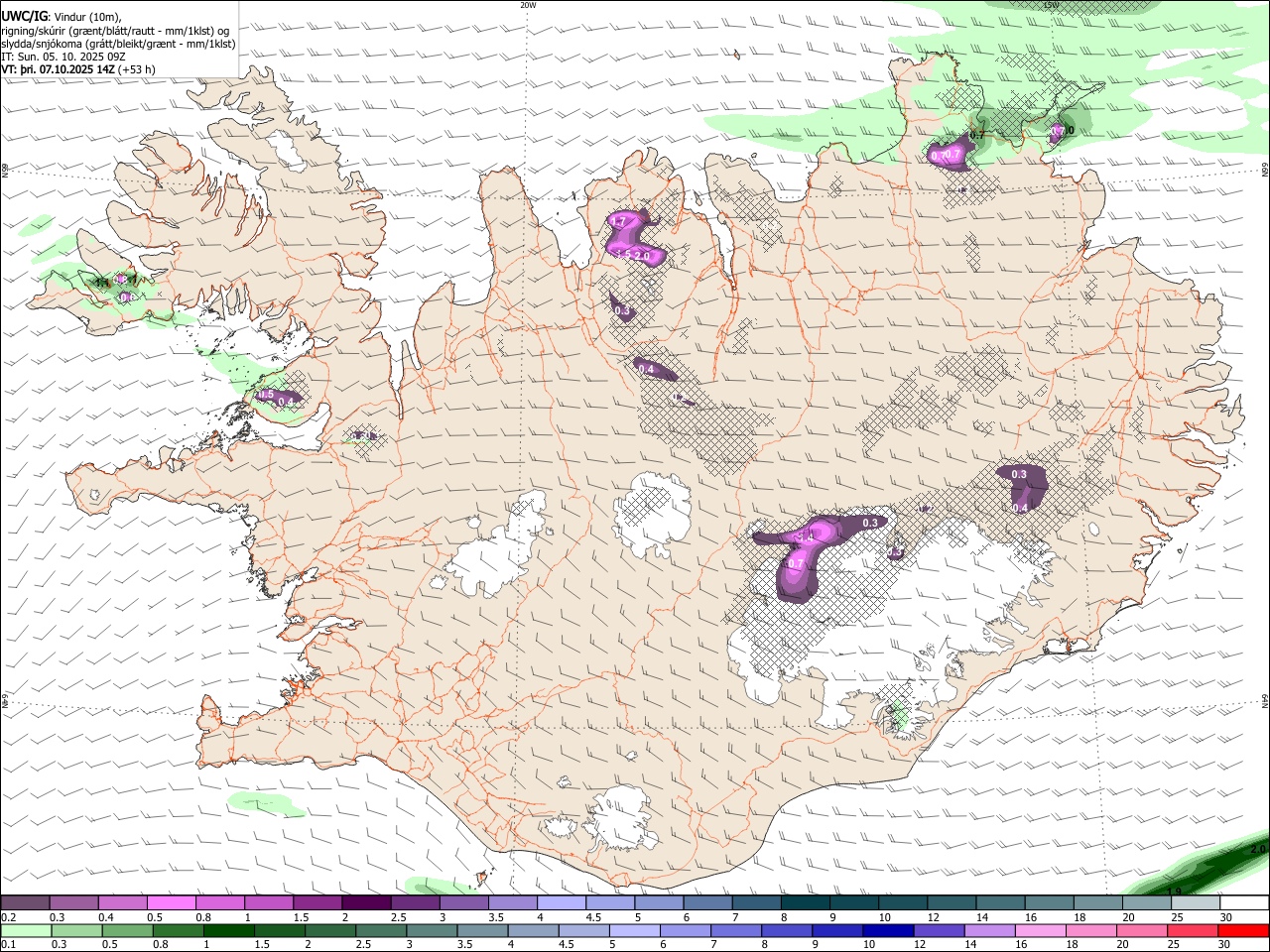Click the '20W' longitude label
1270x952 pixels.
(528, 5)
